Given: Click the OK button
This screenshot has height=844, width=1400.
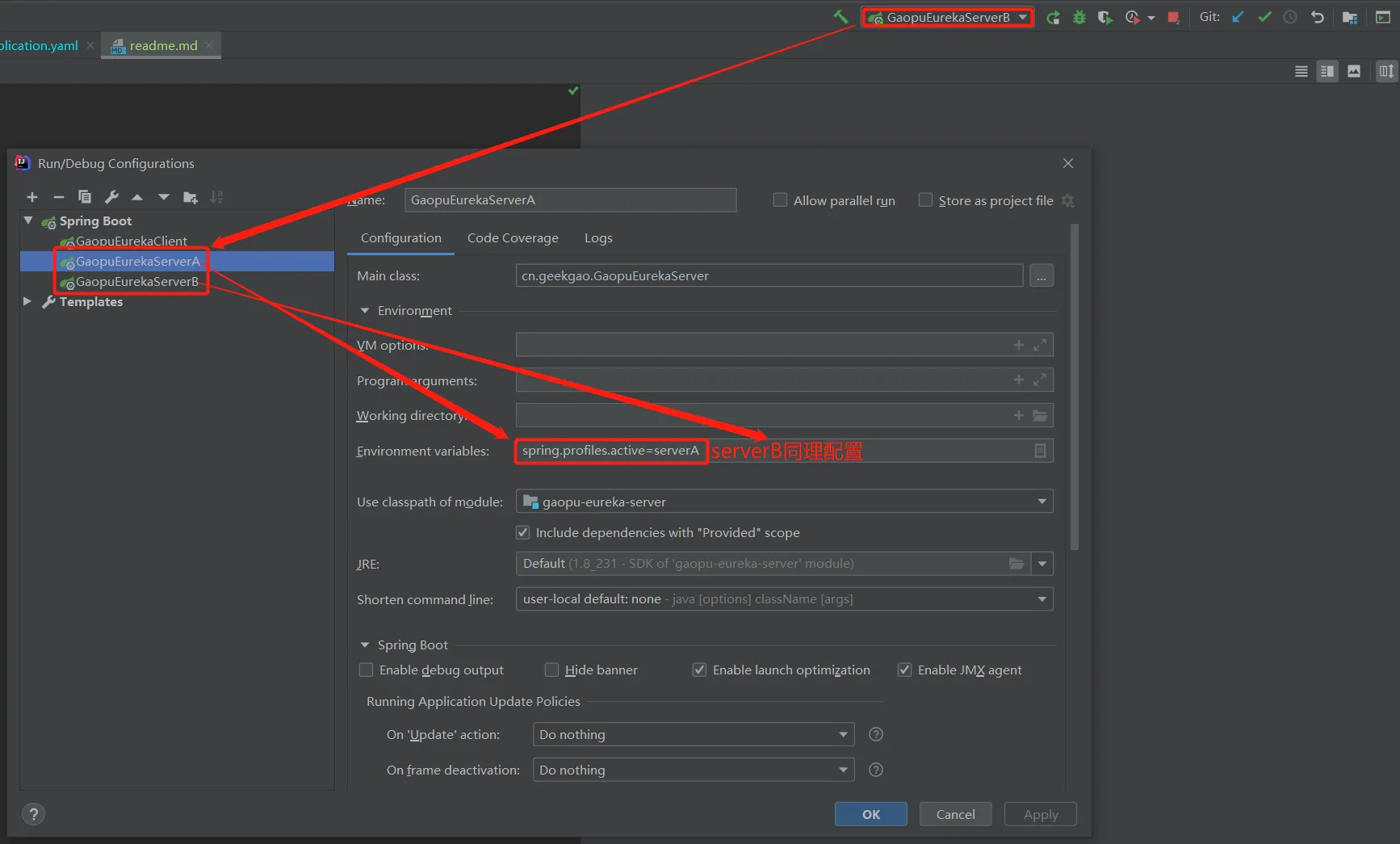Looking at the screenshot, I should [870, 814].
